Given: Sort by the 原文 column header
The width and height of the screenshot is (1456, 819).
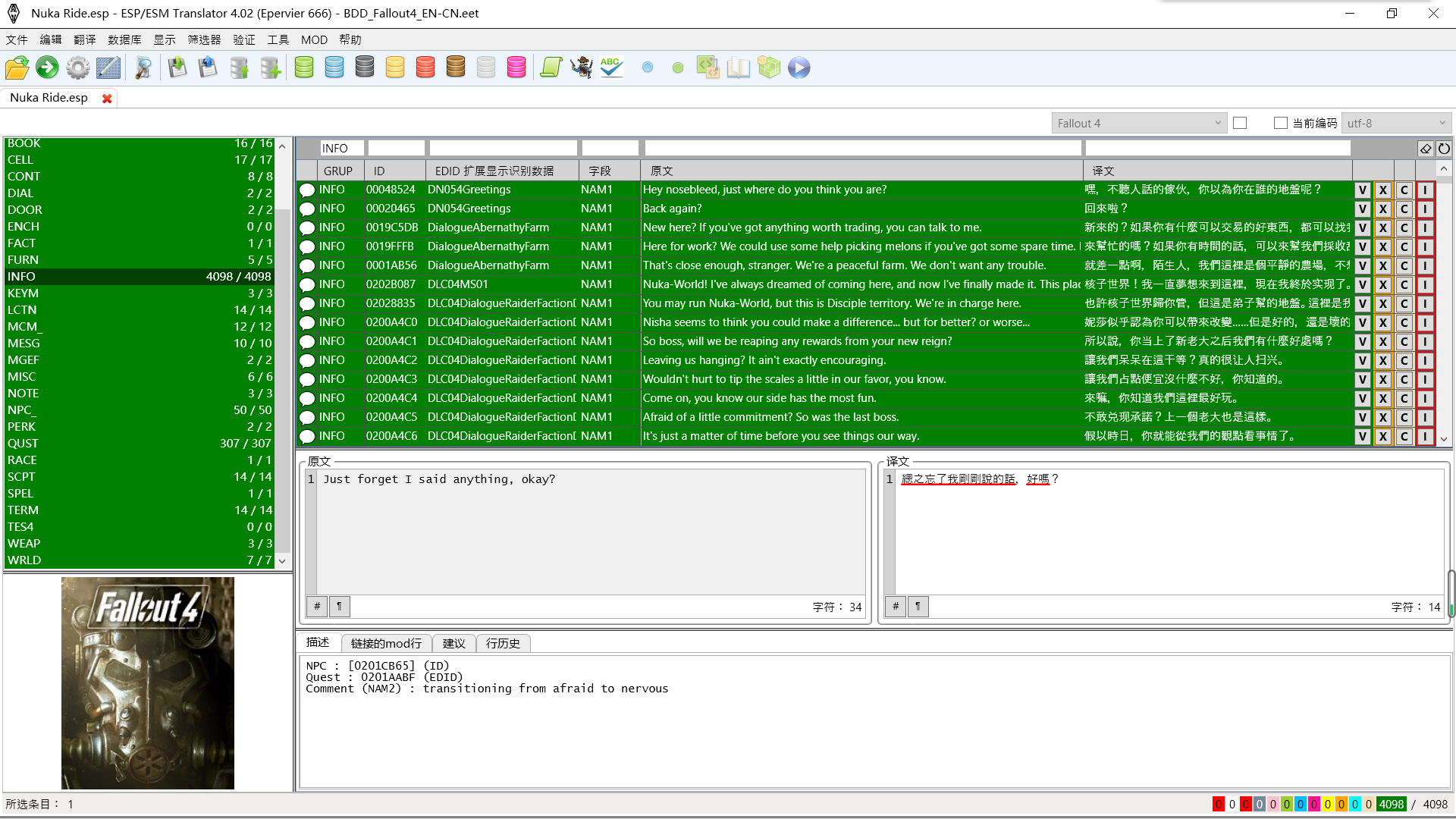Looking at the screenshot, I should [861, 171].
